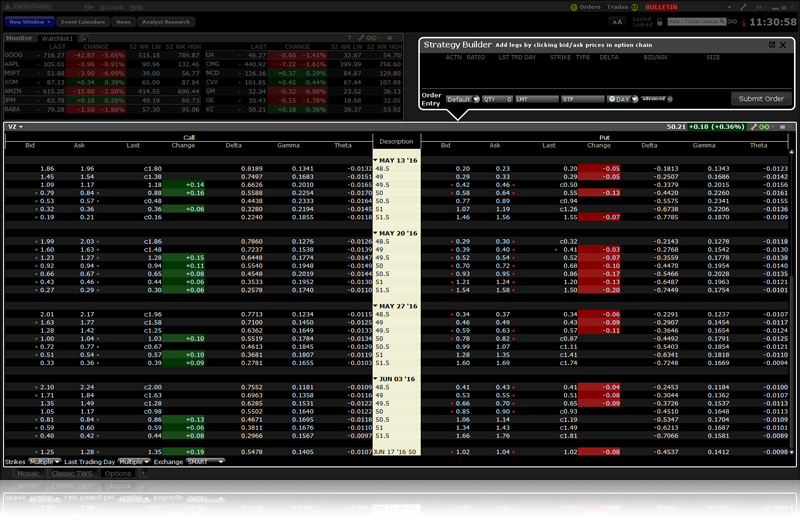Click the font size AA icon
This screenshot has width=800, height=520.
point(617,22)
